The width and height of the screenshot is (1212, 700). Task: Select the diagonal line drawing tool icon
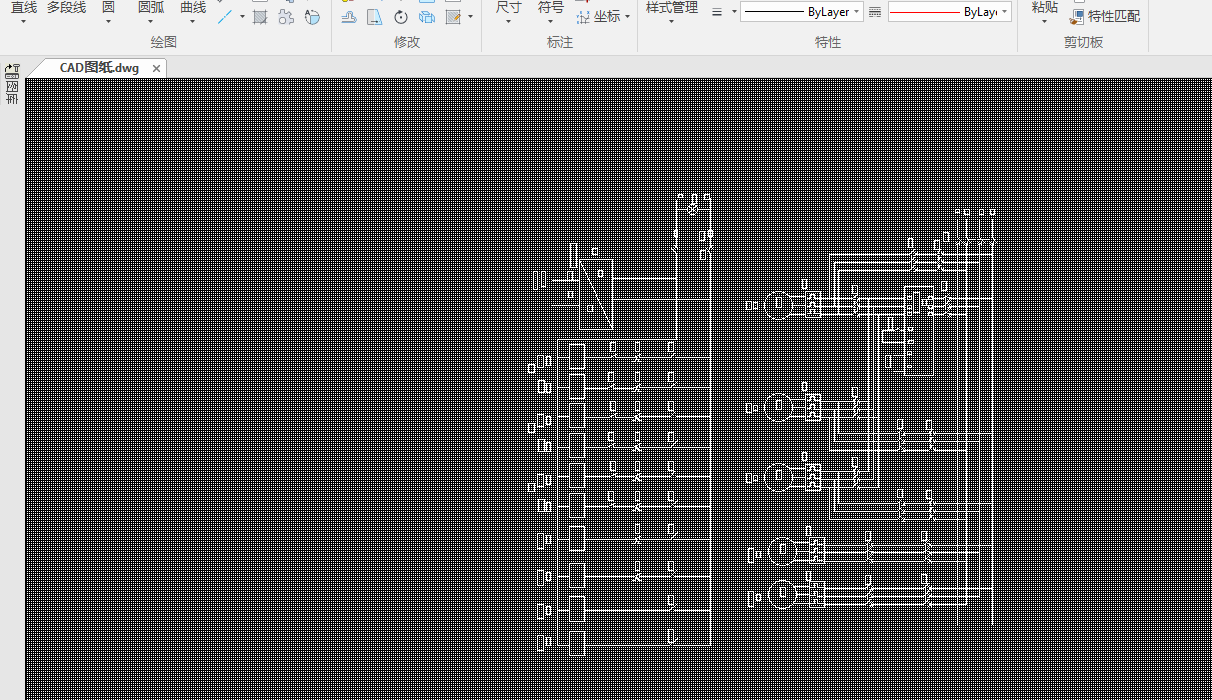(226, 16)
